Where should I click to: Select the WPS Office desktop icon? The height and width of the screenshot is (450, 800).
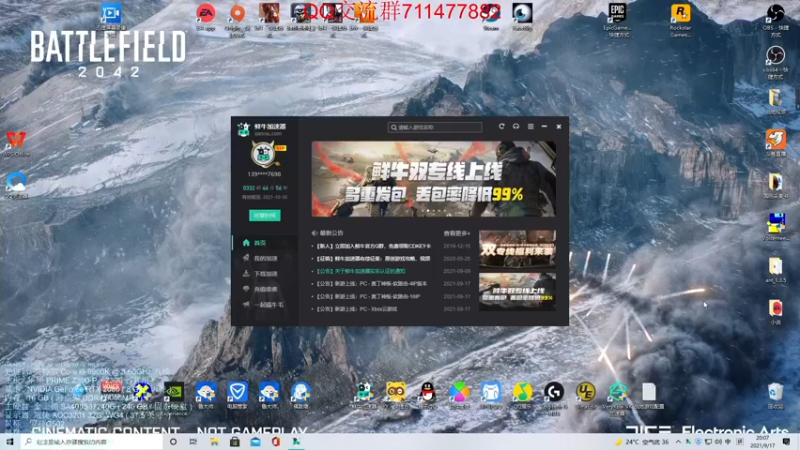16,143
